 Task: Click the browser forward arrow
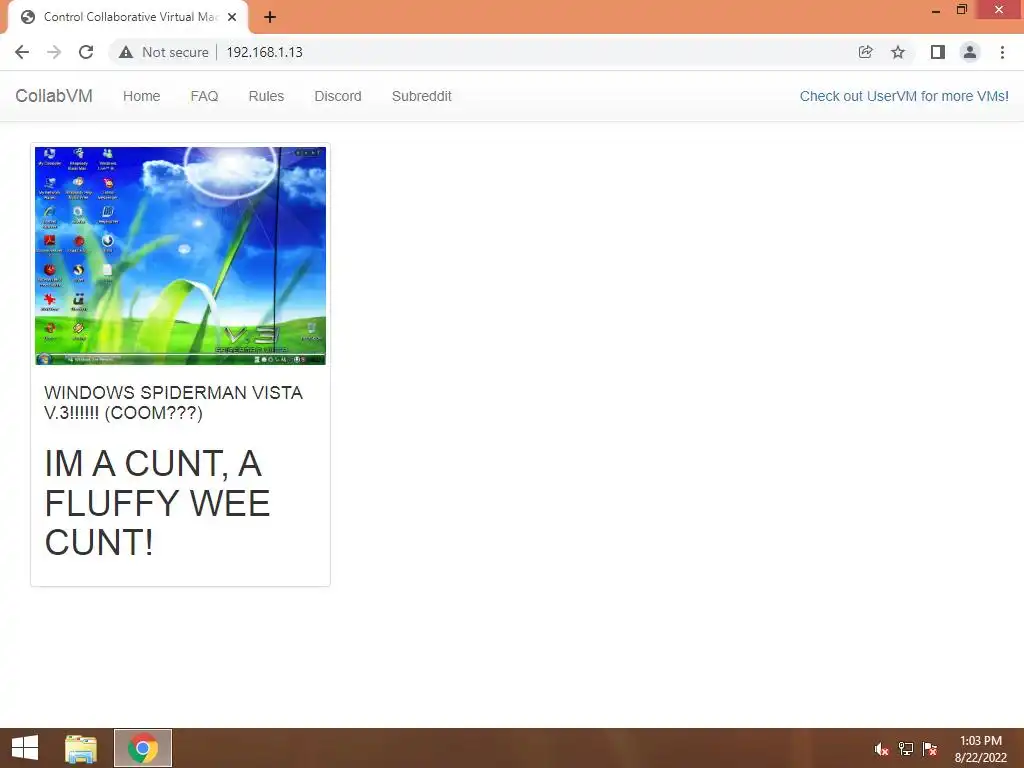click(54, 52)
